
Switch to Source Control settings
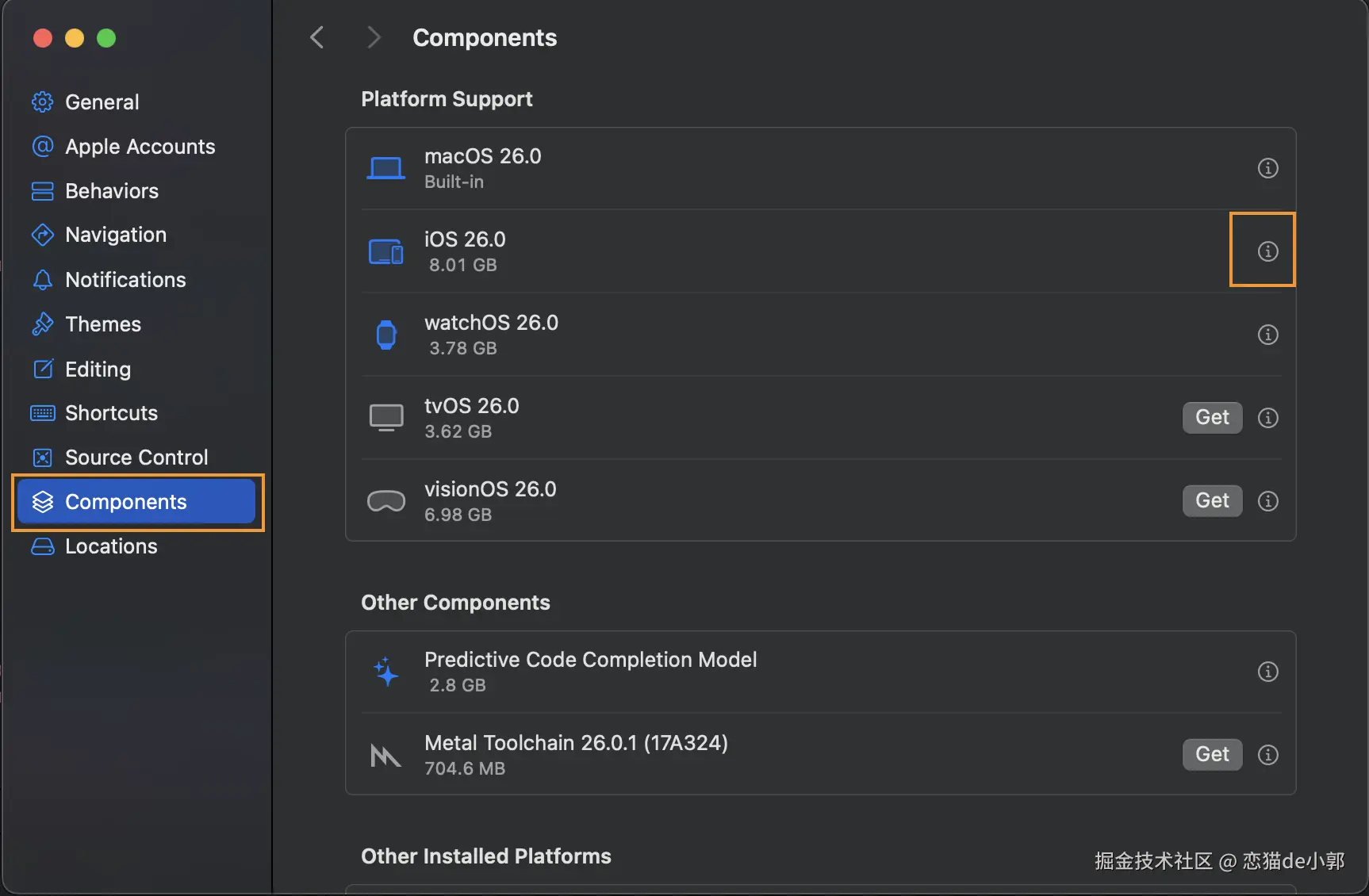(136, 458)
